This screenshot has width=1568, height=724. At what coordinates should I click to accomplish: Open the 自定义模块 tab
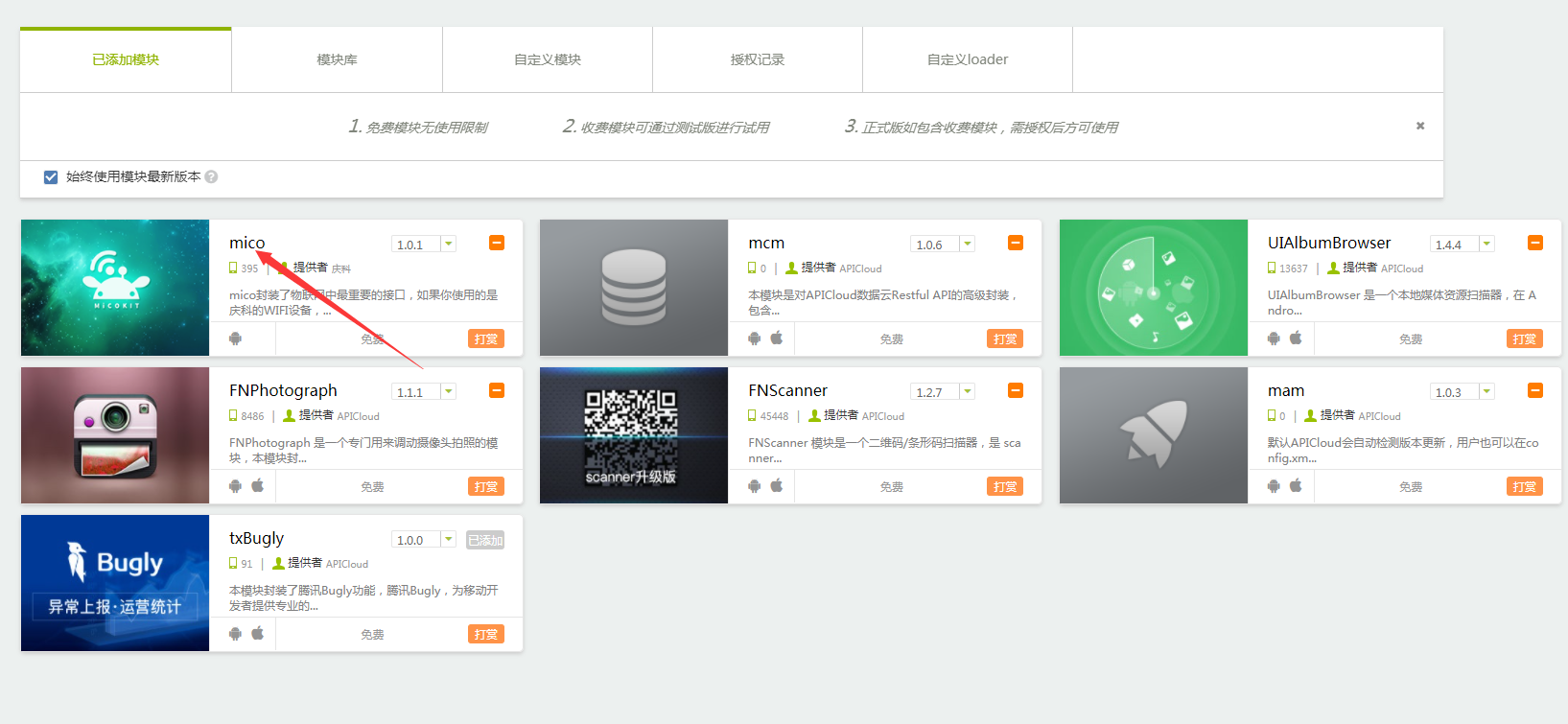pyautogui.click(x=548, y=59)
